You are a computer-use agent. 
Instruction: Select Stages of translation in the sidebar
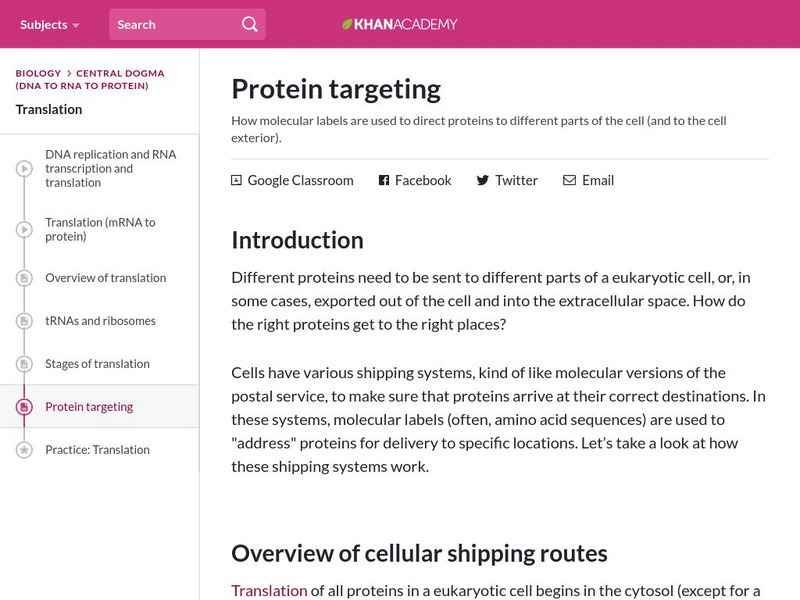[100, 364]
